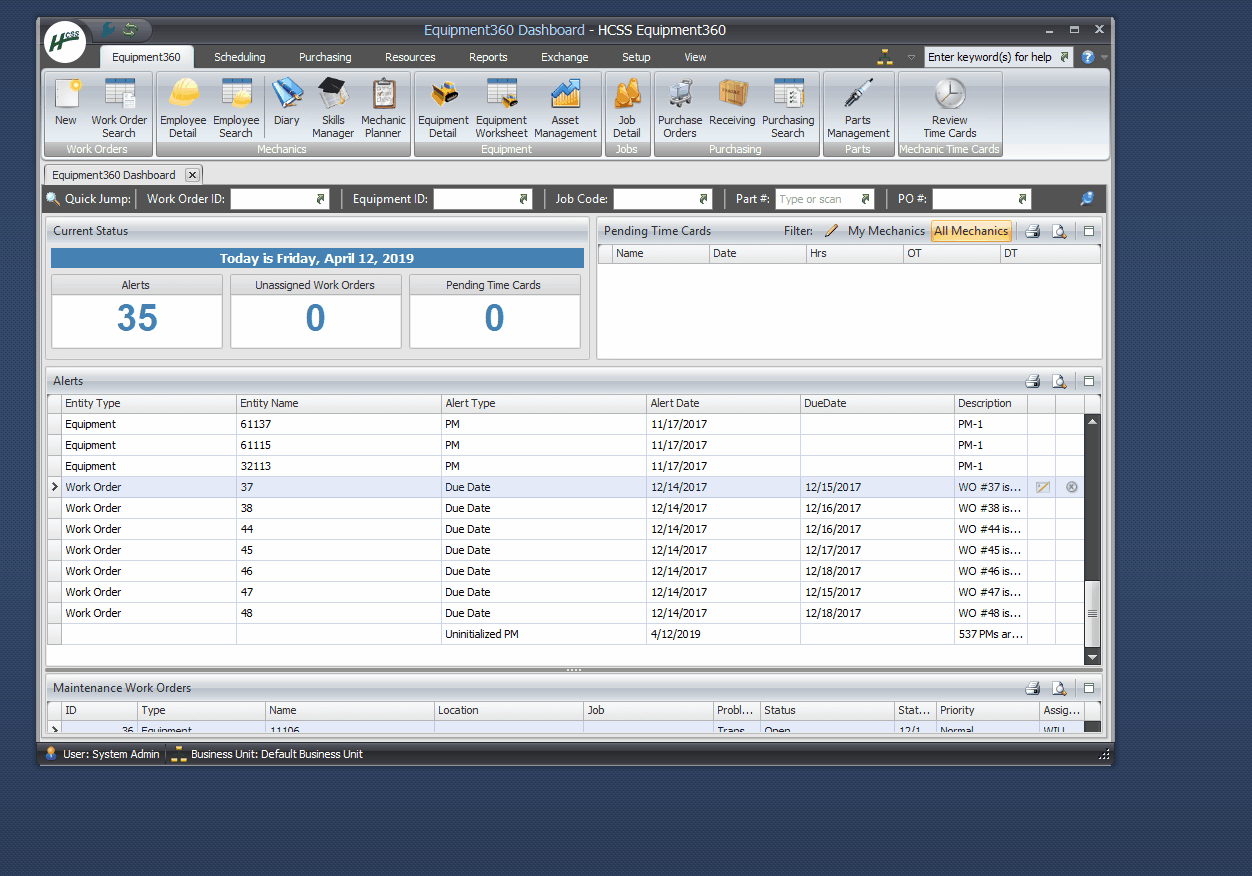1252x876 pixels.
Task: Open Employee Detail
Action: coord(183,107)
